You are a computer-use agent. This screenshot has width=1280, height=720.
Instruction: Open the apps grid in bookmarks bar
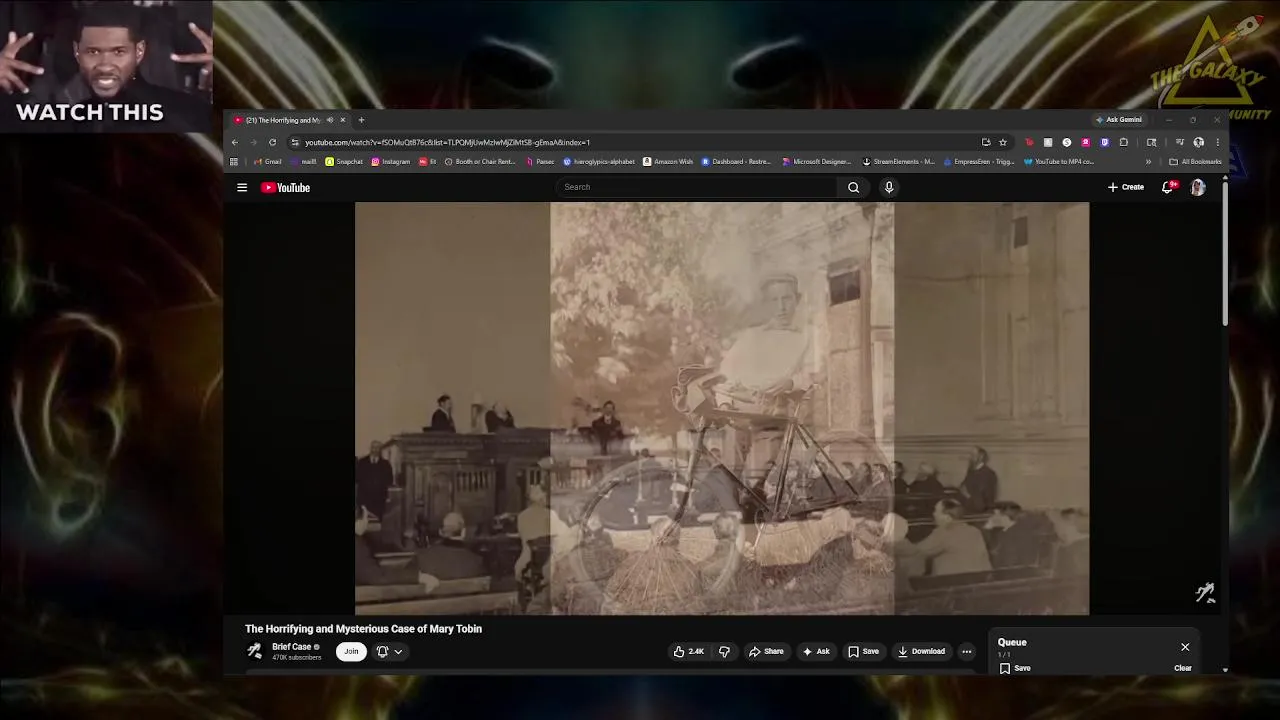coord(234,162)
